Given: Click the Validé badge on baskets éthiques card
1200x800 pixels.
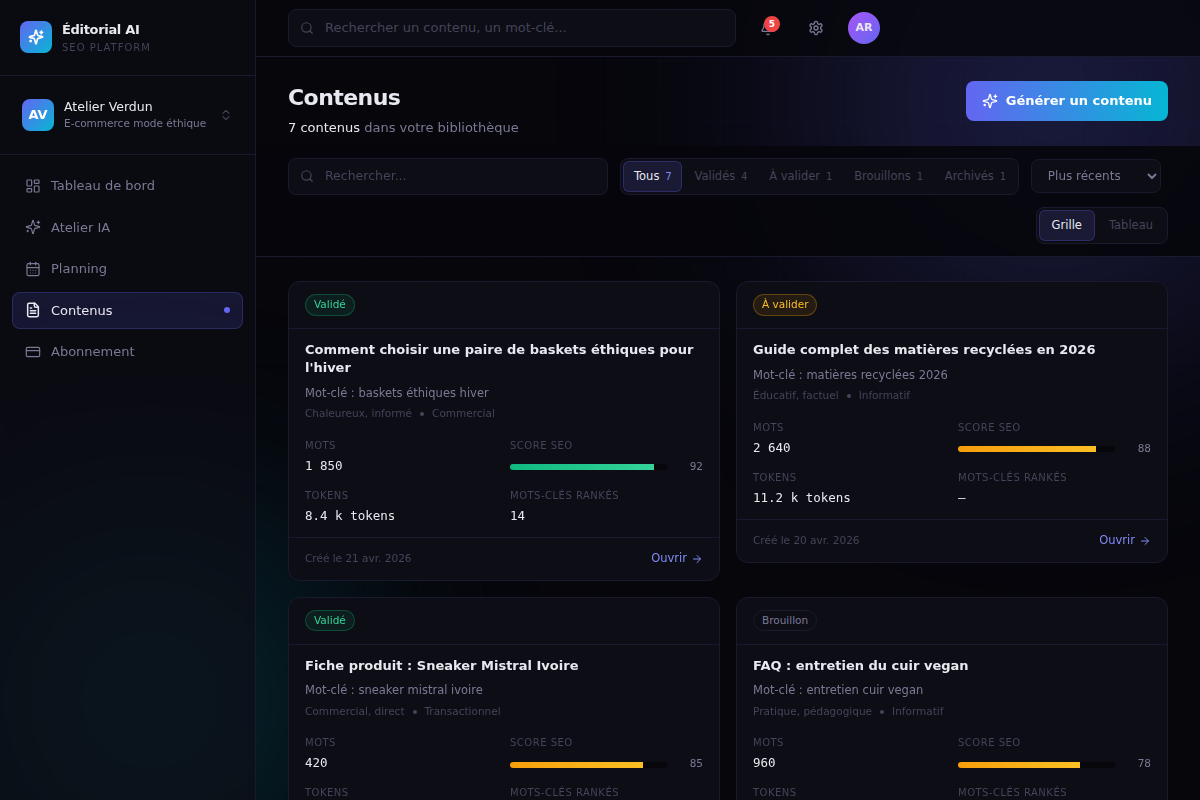Looking at the screenshot, I should pos(330,305).
